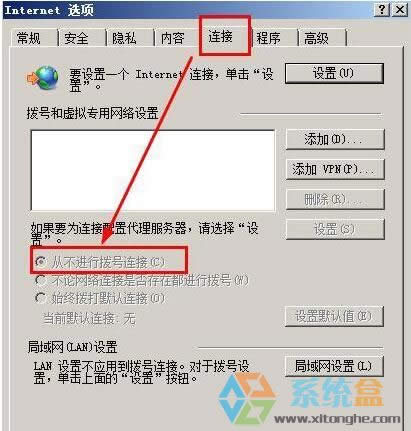This screenshot has height=431, width=411.
Task: Click the 添加(D)... button
Action: point(335,139)
